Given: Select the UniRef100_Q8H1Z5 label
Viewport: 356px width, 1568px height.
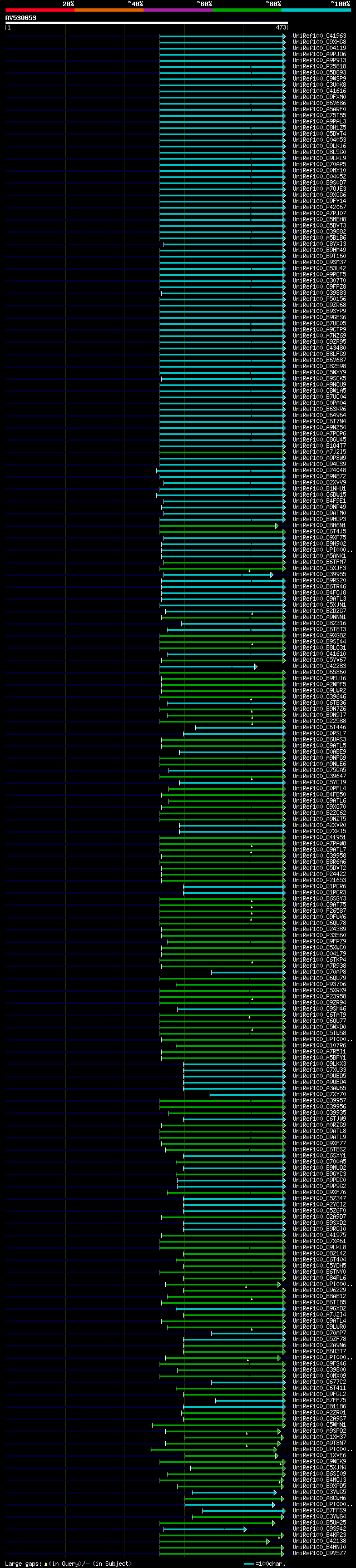Looking at the screenshot, I should coord(319,128).
